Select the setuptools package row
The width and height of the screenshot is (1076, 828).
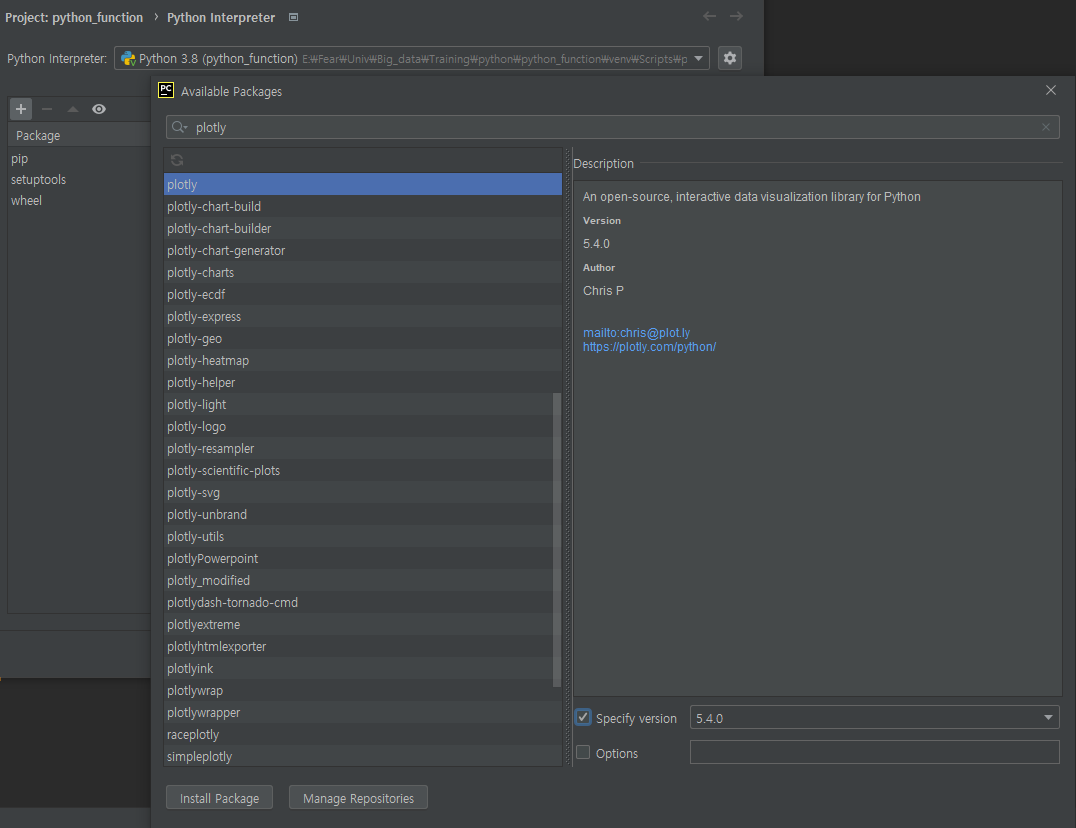tap(79, 180)
